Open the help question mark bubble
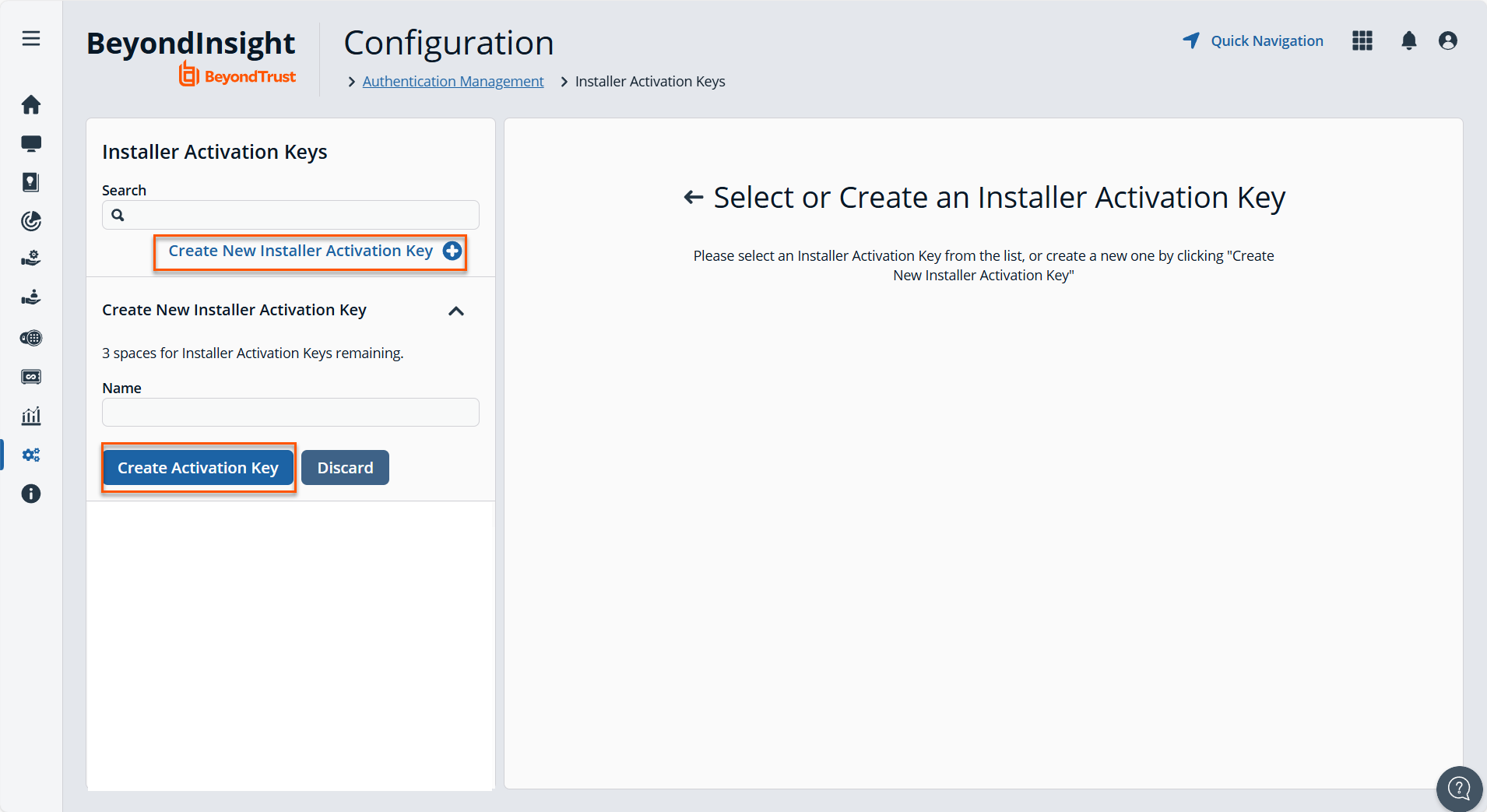 tap(1459, 789)
